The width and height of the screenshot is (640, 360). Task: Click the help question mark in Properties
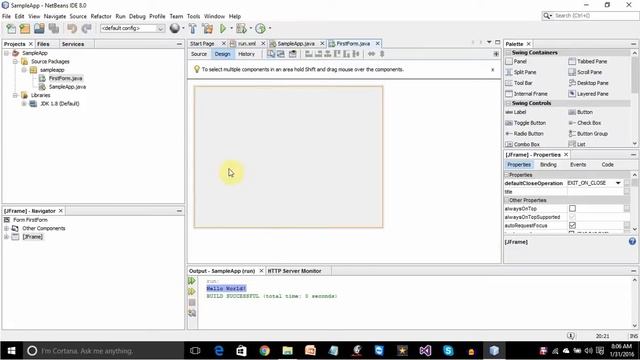[632, 242]
